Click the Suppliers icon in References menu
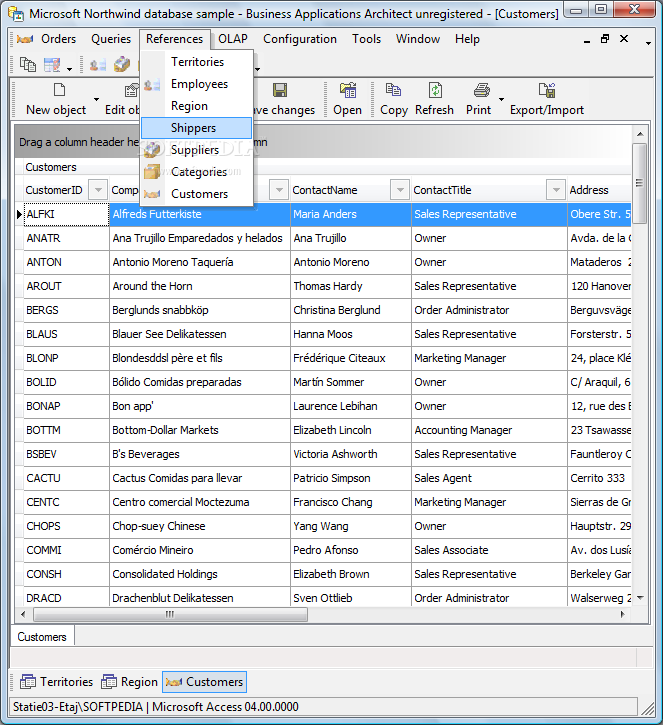Viewport: 663px width, 725px height. click(152, 150)
